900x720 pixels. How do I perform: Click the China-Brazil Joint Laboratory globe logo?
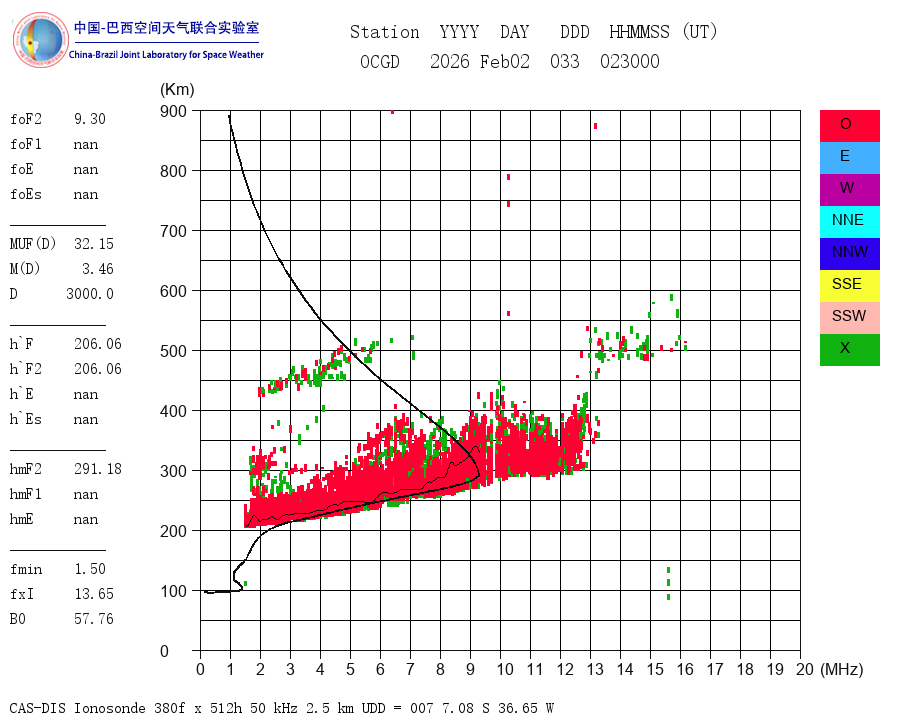coord(40,40)
